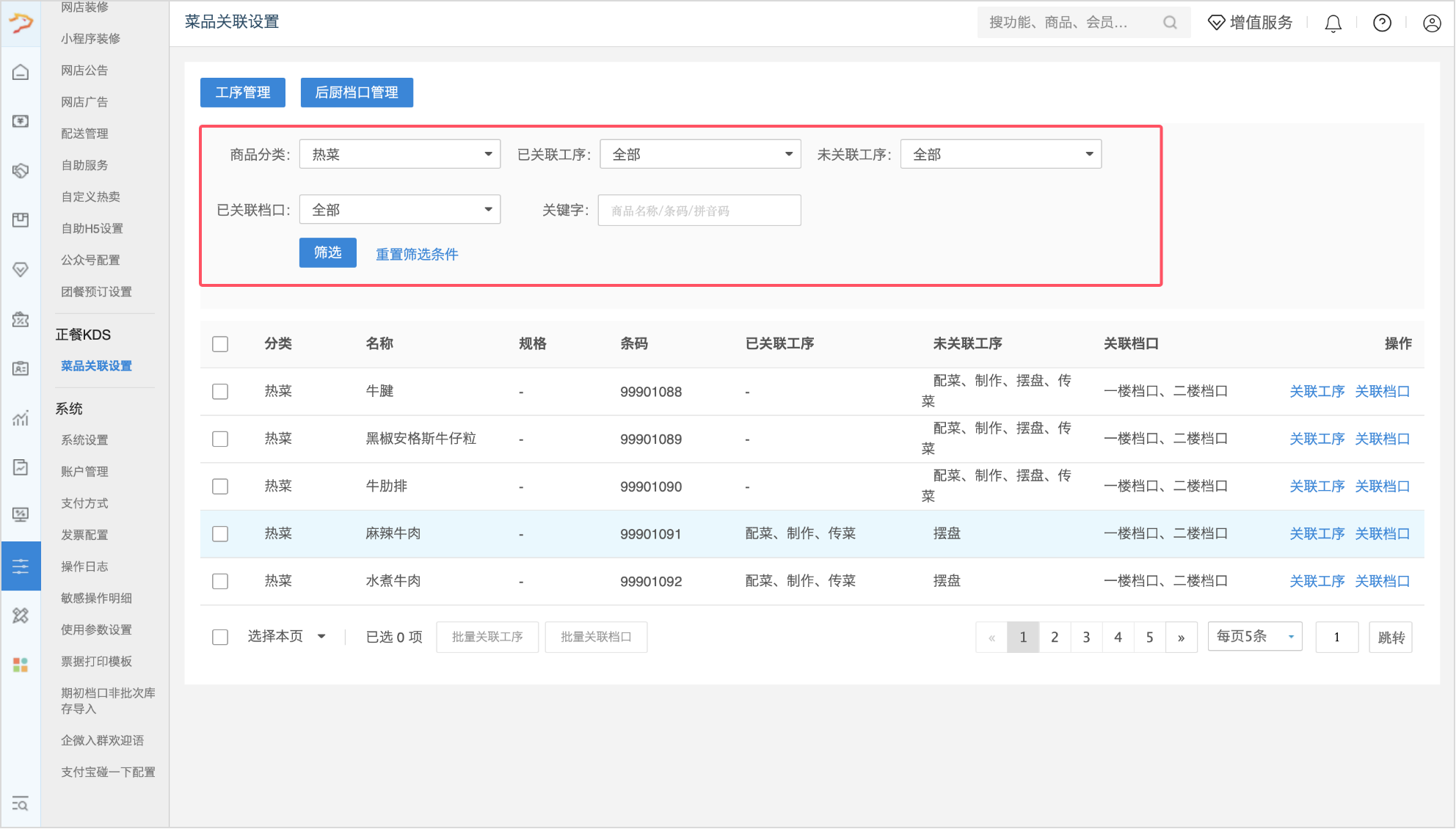Screen dimensions: 1456x829
Task: Click the magnifier search icon in header
Action: pos(1170,23)
